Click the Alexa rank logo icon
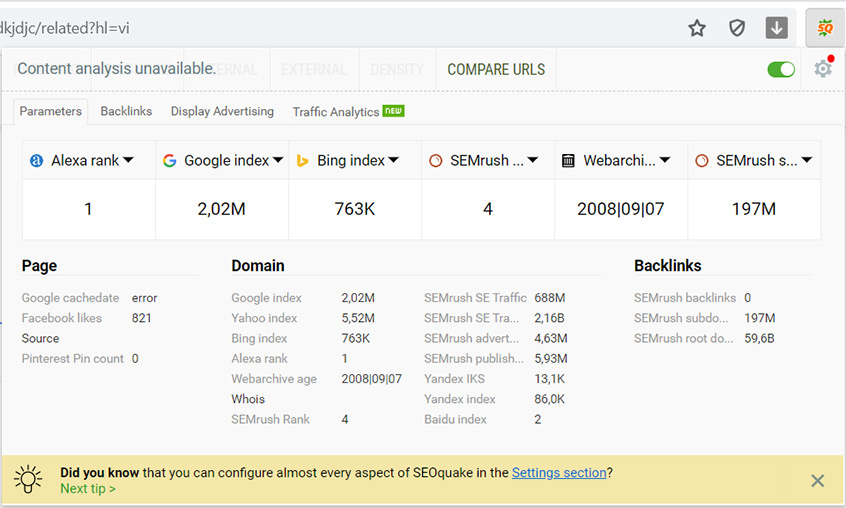846x508 pixels. click(36, 160)
